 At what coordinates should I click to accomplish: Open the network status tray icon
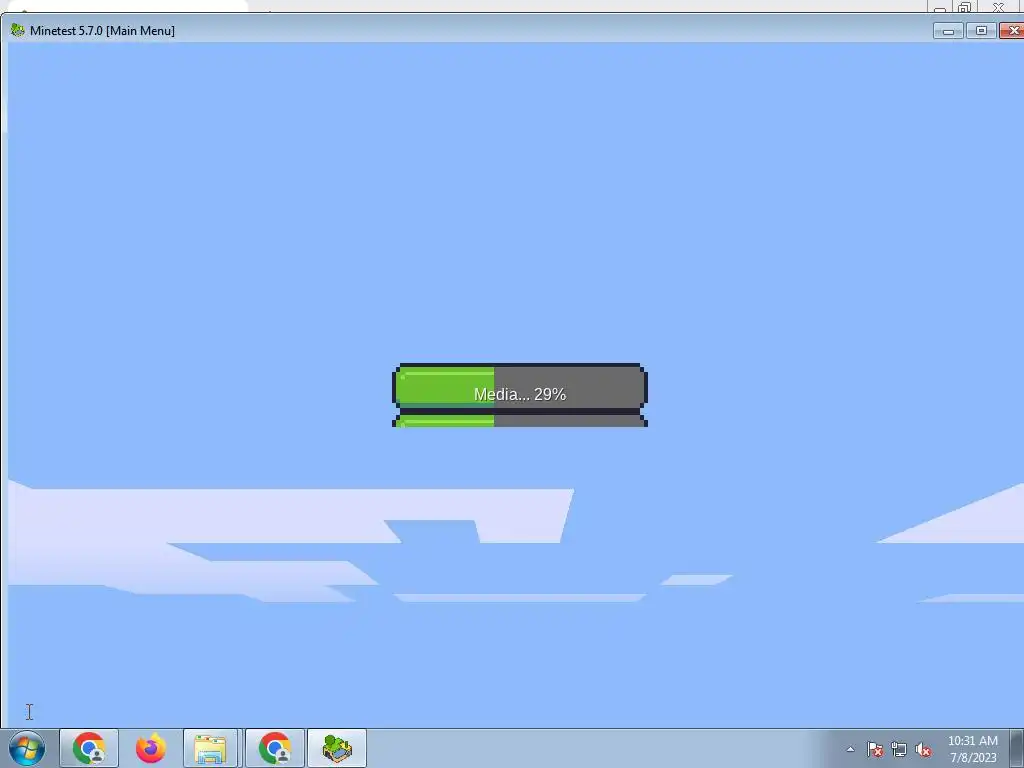pos(899,749)
